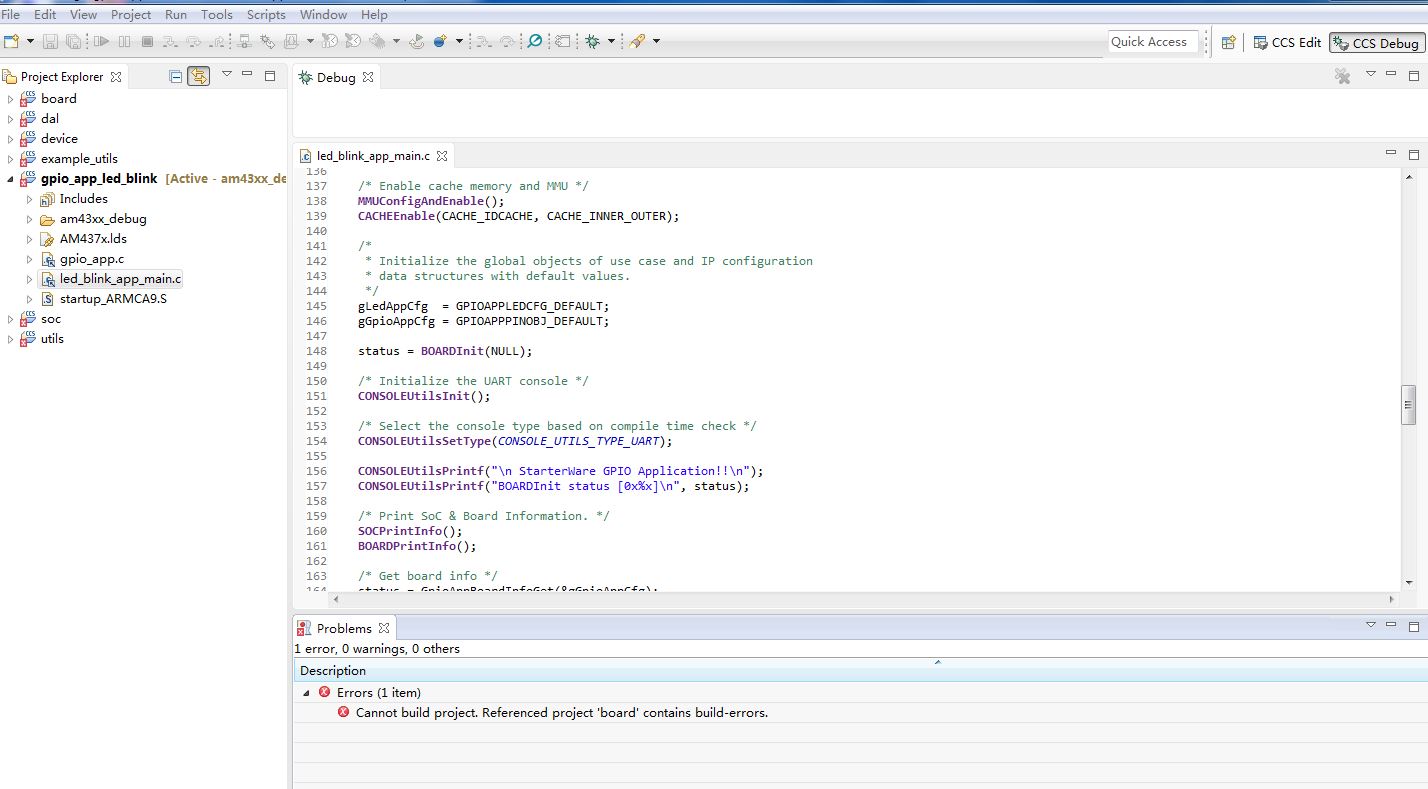Image resolution: width=1428 pixels, height=789 pixels.
Task: Switch to the CCS Edit perspective
Action: point(1287,42)
